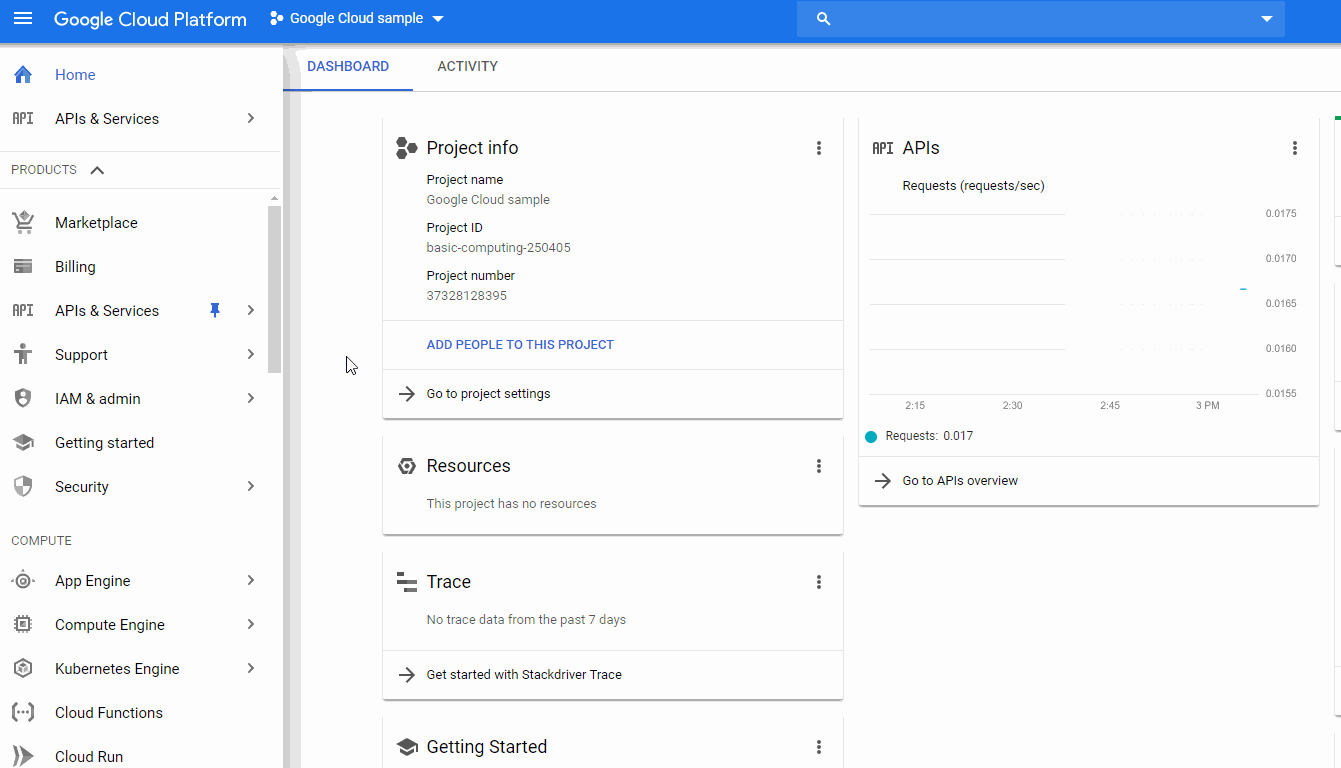The height and width of the screenshot is (768, 1341).
Task: Expand Kubernetes Engine submenu chevron
Action: pyautogui.click(x=251, y=668)
